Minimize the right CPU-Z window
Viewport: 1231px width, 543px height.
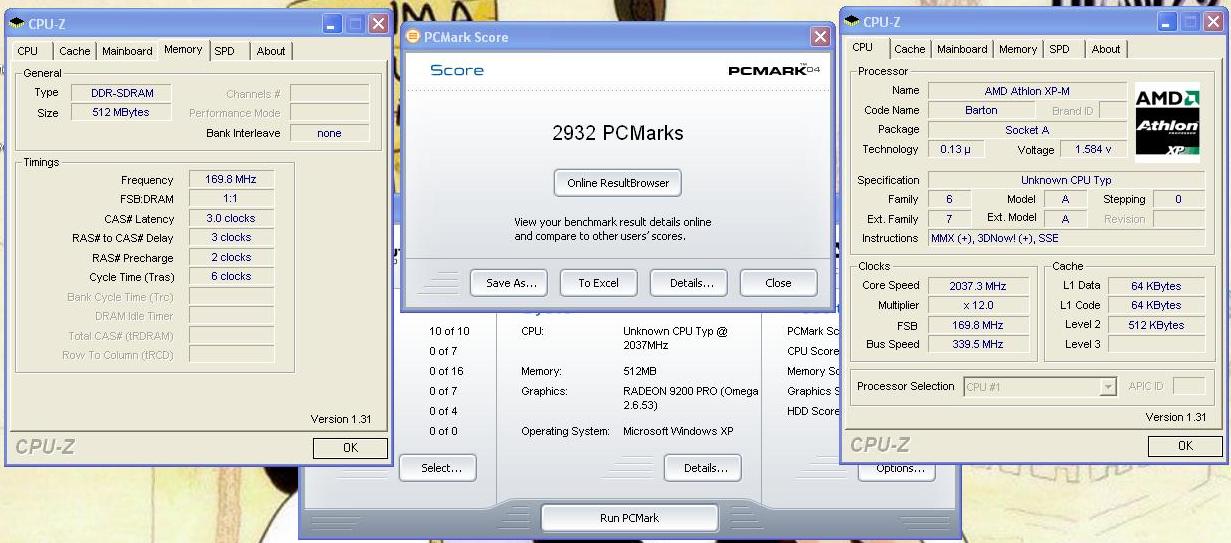[1168, 21]
